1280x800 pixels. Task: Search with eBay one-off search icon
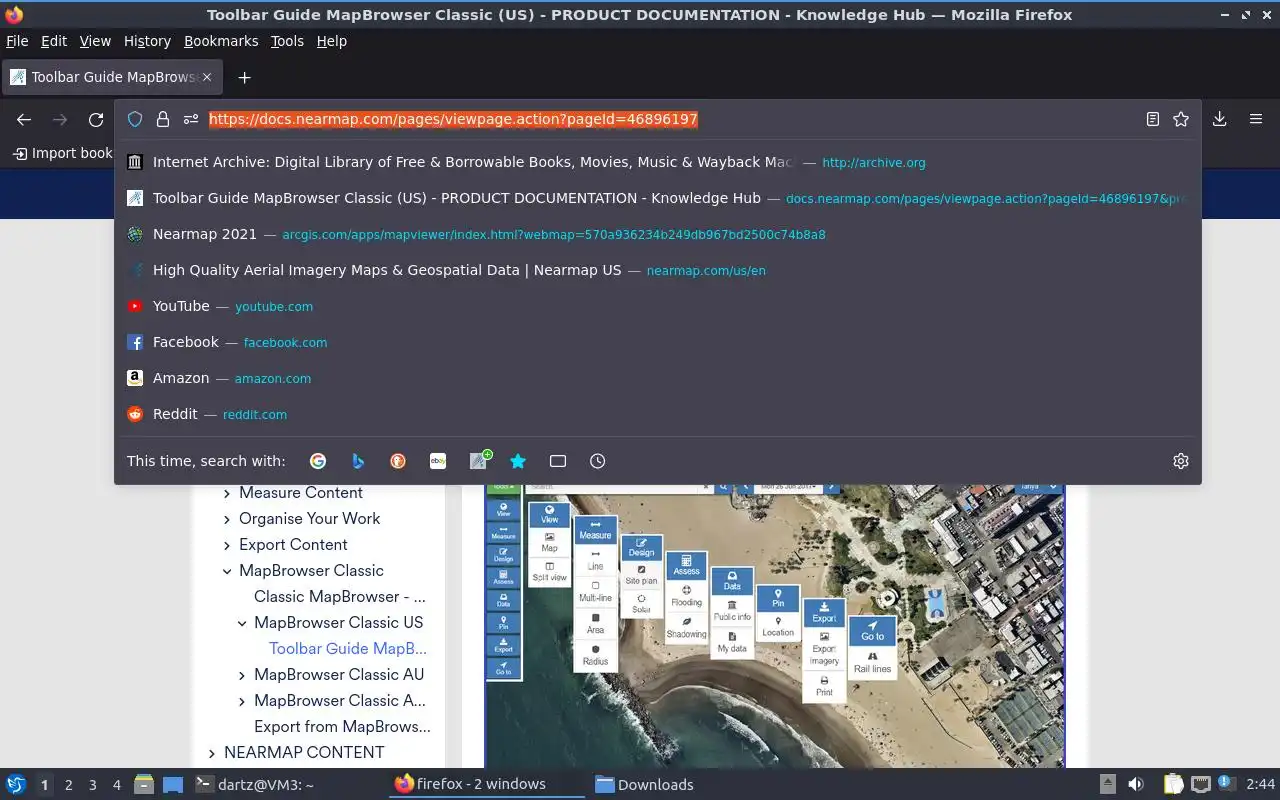coord(438,461)
